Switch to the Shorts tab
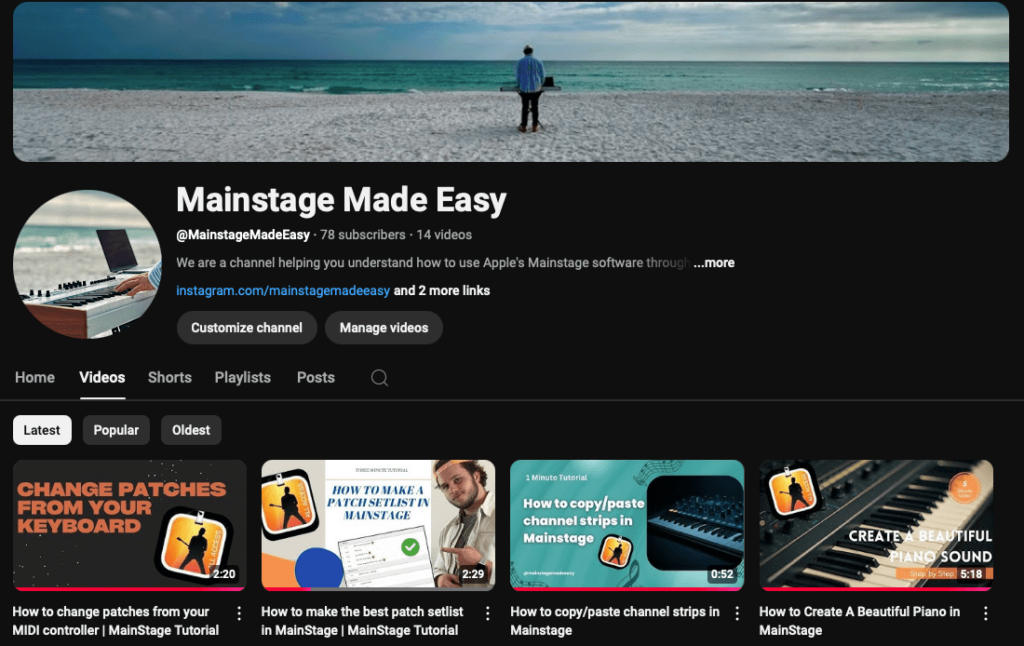This screenshot has width=1024, height=646. (x=169, y=378)
